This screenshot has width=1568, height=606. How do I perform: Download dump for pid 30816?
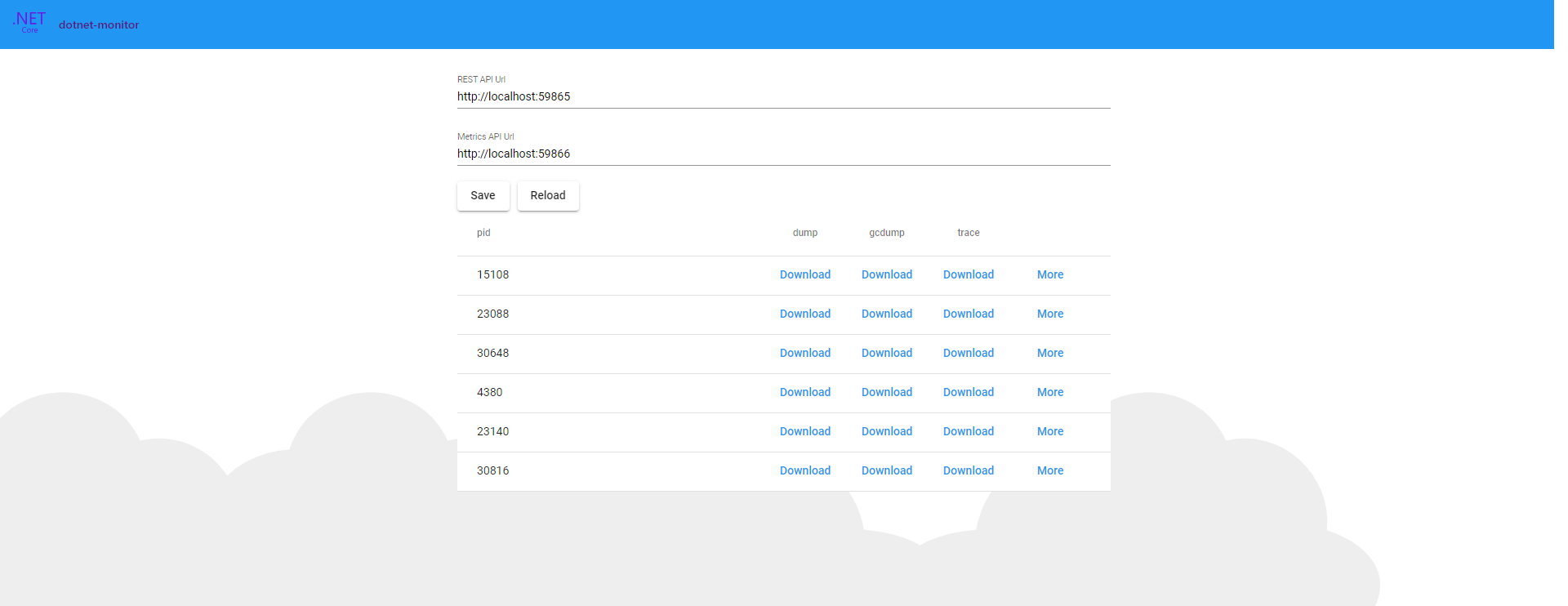(x=805, y=471)
